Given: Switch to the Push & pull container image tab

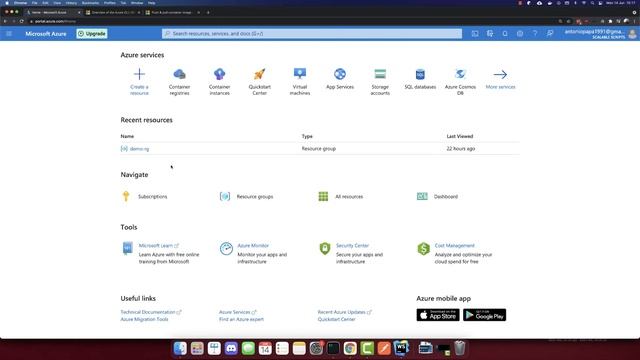Looking at the screenshot, I should [x=171, y=12].
